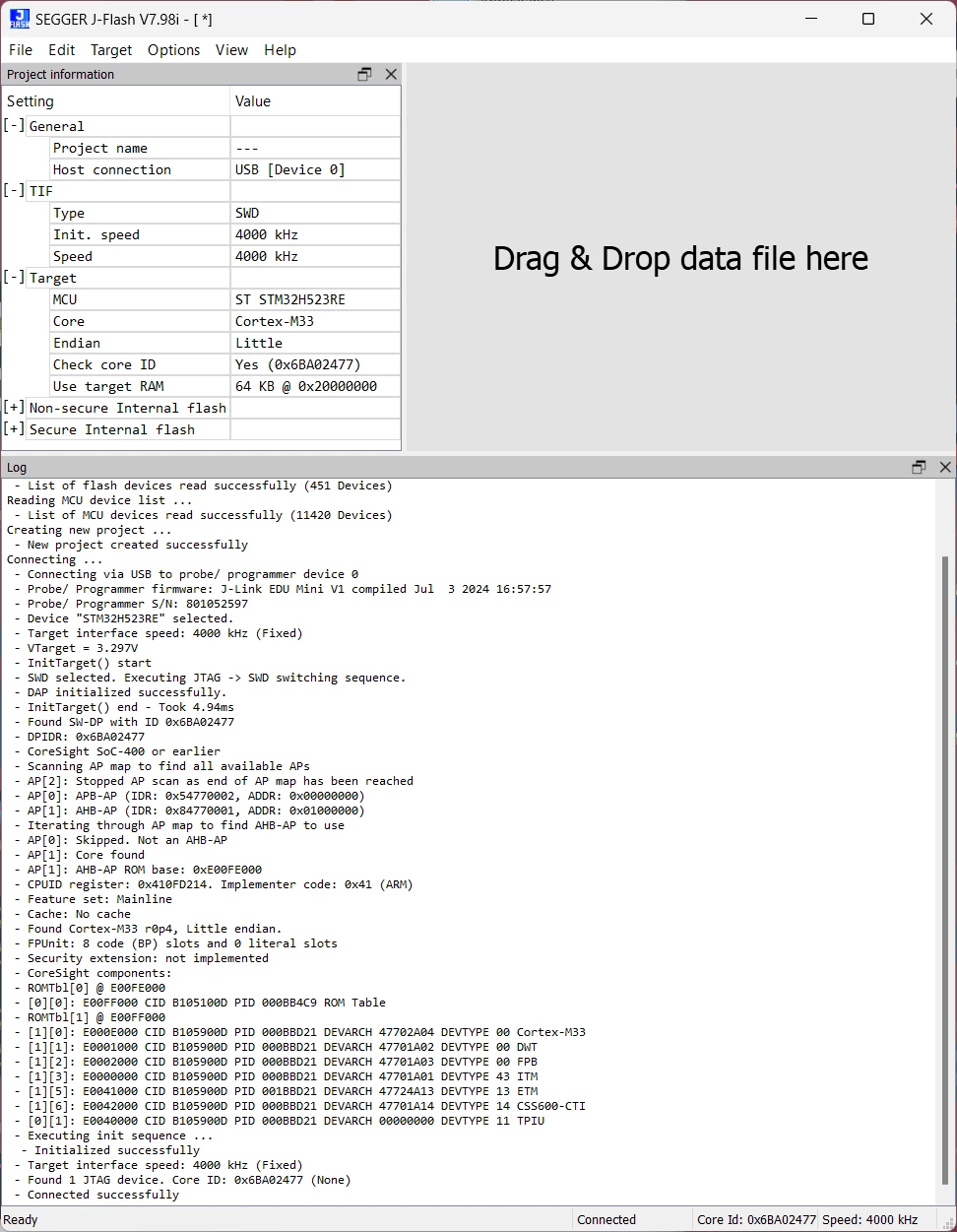The height and width of the screenshot is (1232, 957).
Task: Click the ST STM32H523RE value
Action: tap(290, 299)
